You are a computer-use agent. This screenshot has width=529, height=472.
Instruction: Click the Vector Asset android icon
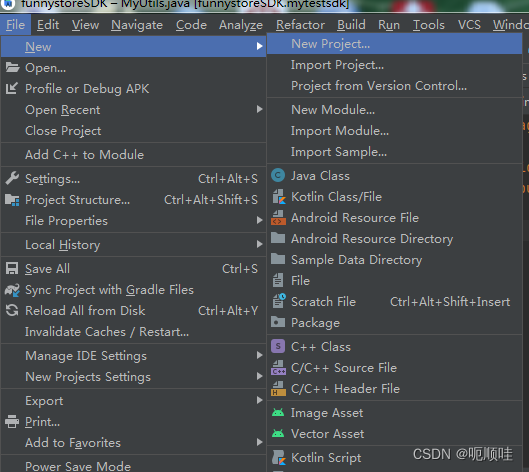point(278,433)
